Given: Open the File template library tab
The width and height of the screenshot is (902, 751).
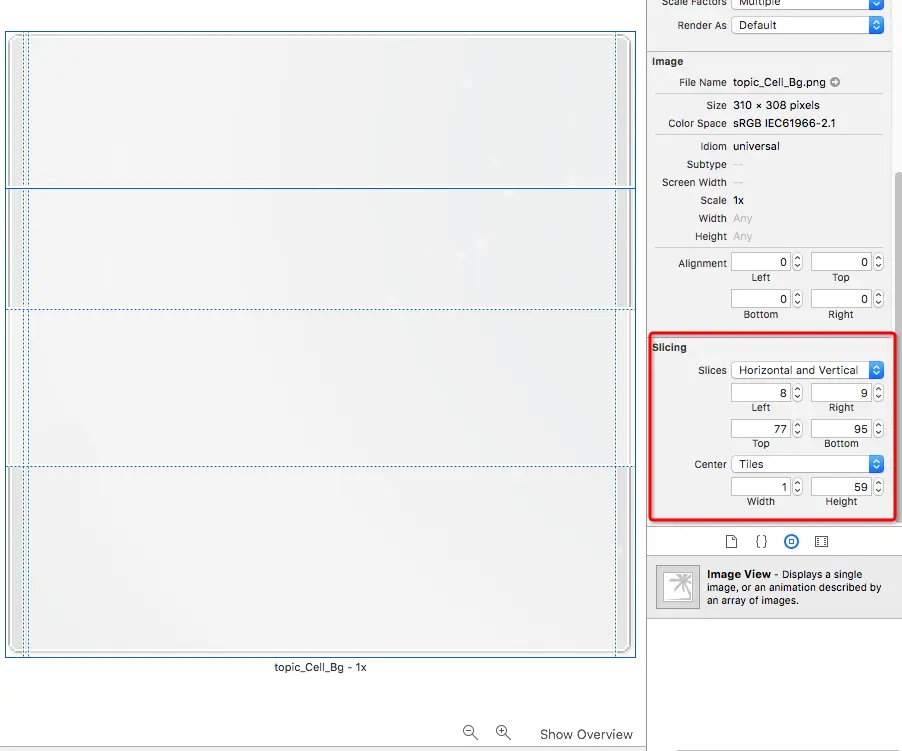Looking at the screenshot, I should (731, 542).
